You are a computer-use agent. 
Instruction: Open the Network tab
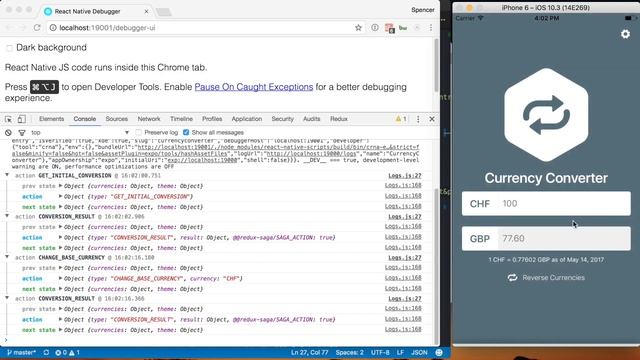149,119
